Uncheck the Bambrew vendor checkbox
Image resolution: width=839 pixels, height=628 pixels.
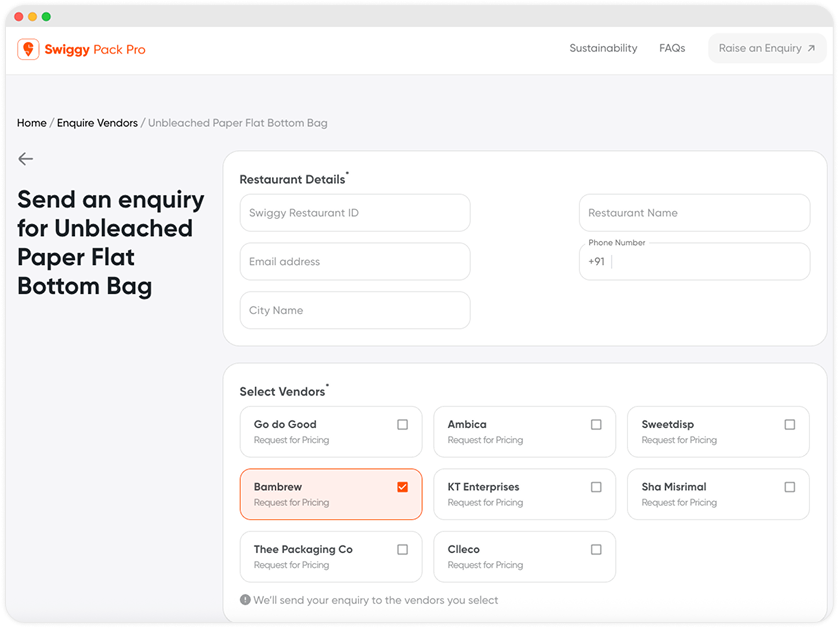click(x=402, y=487)
